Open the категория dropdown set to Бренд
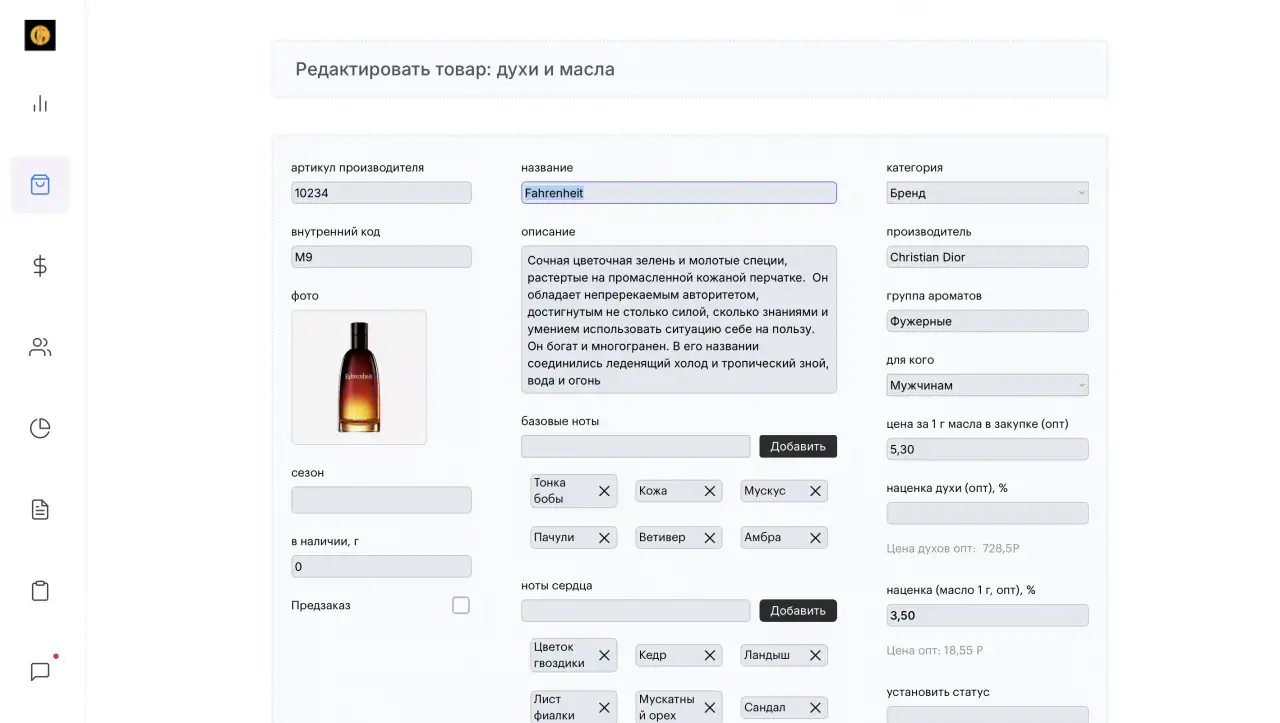The height and width of the screenshot is (723, 1280). 987,193
